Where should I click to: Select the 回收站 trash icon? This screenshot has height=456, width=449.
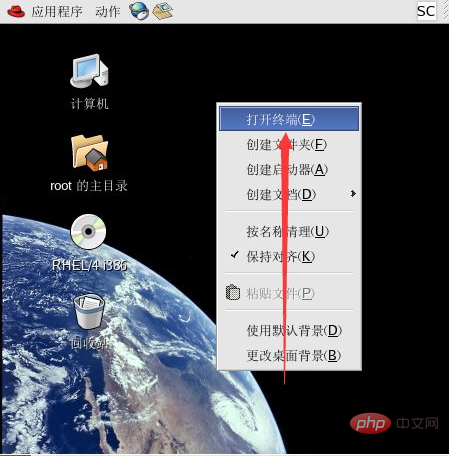click(89, 312)
